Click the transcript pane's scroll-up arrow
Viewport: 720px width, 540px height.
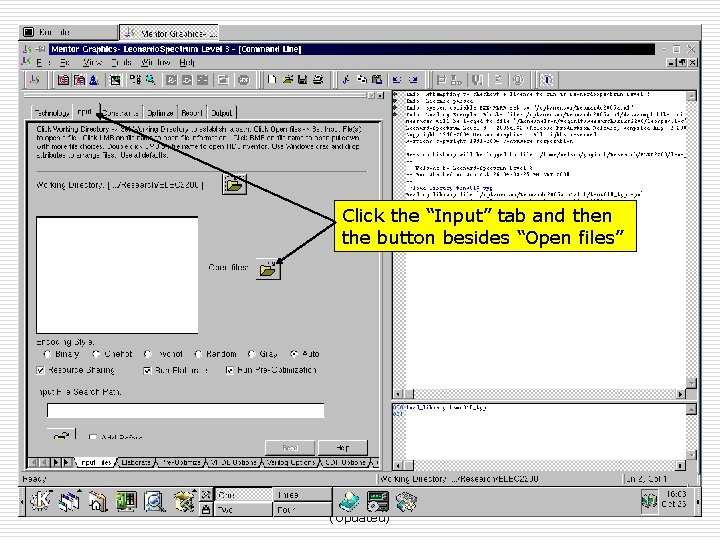[x=691, y=96]
